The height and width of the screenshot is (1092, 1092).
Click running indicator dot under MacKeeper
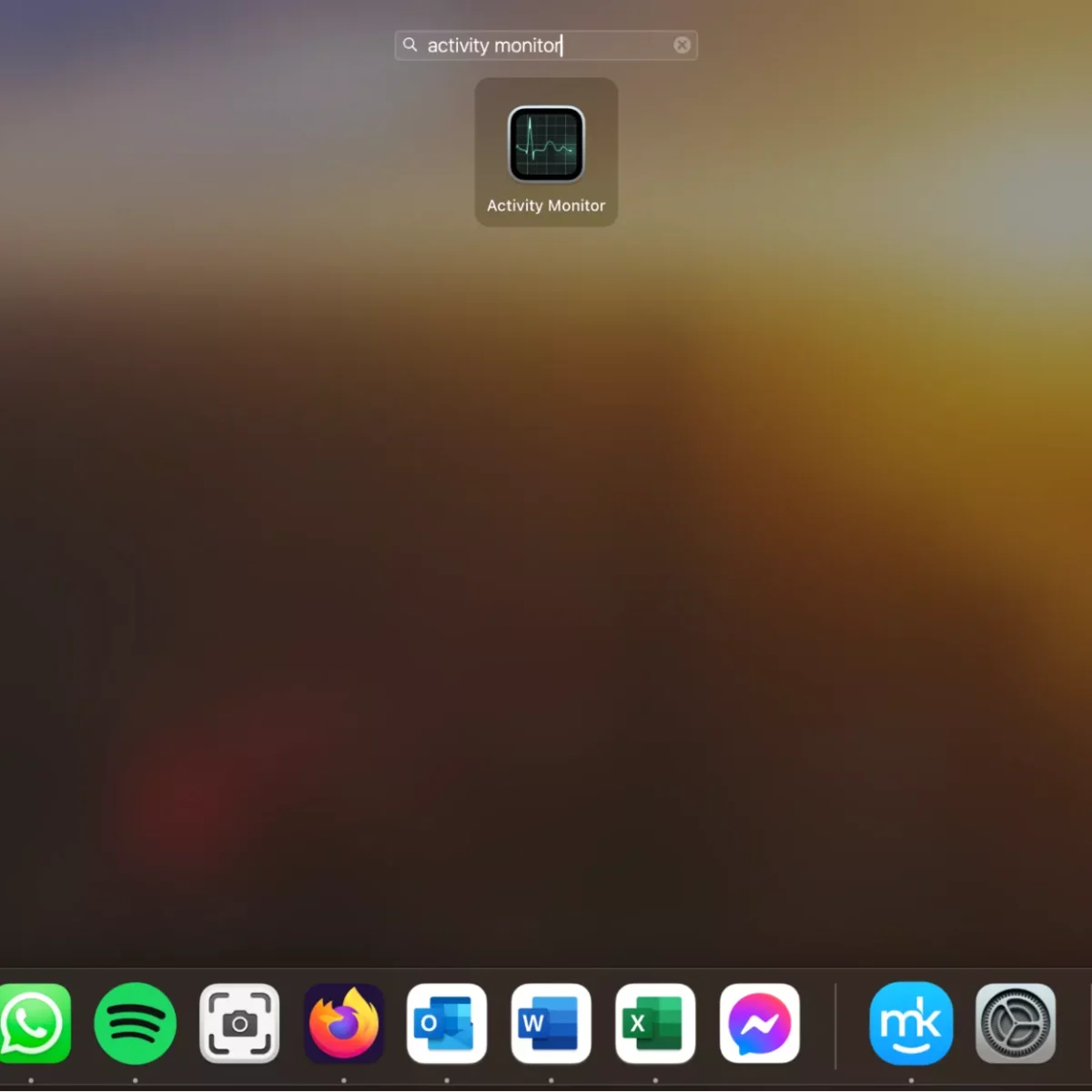click(x=911, y=1080)
